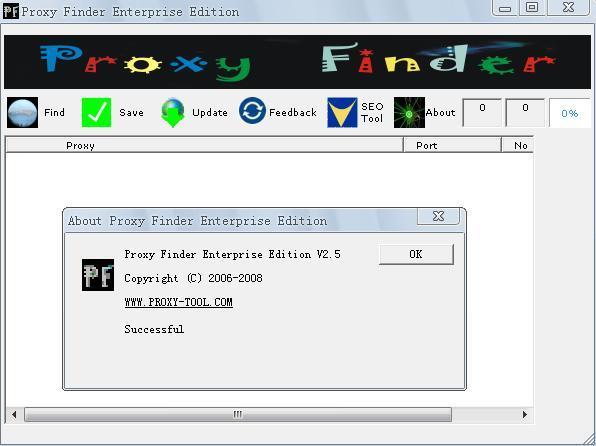Viewport: 596px width, 446px height.
Task: Click the Update globe download icon
Action: point(173,113)
